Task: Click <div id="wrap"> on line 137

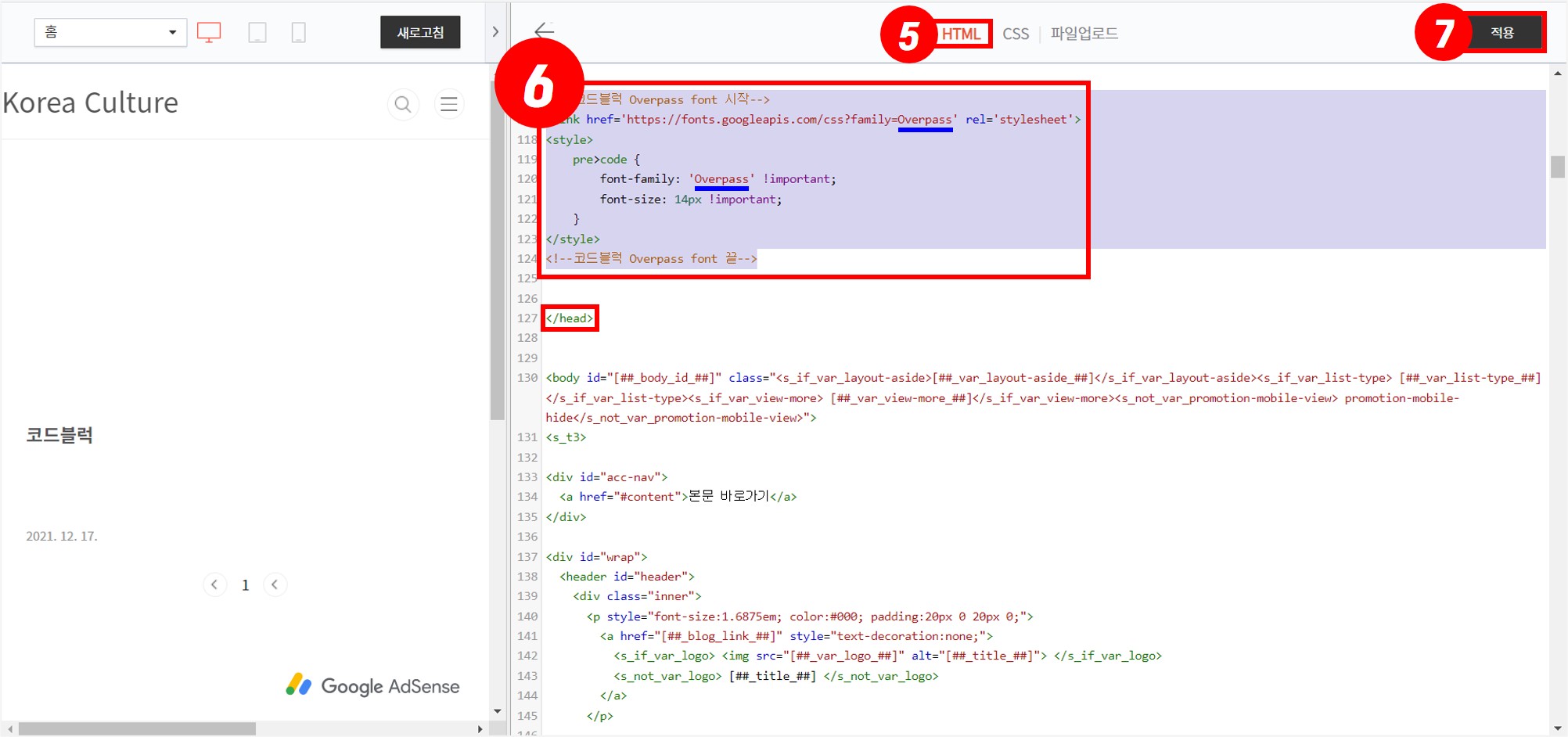Action: 596,557
